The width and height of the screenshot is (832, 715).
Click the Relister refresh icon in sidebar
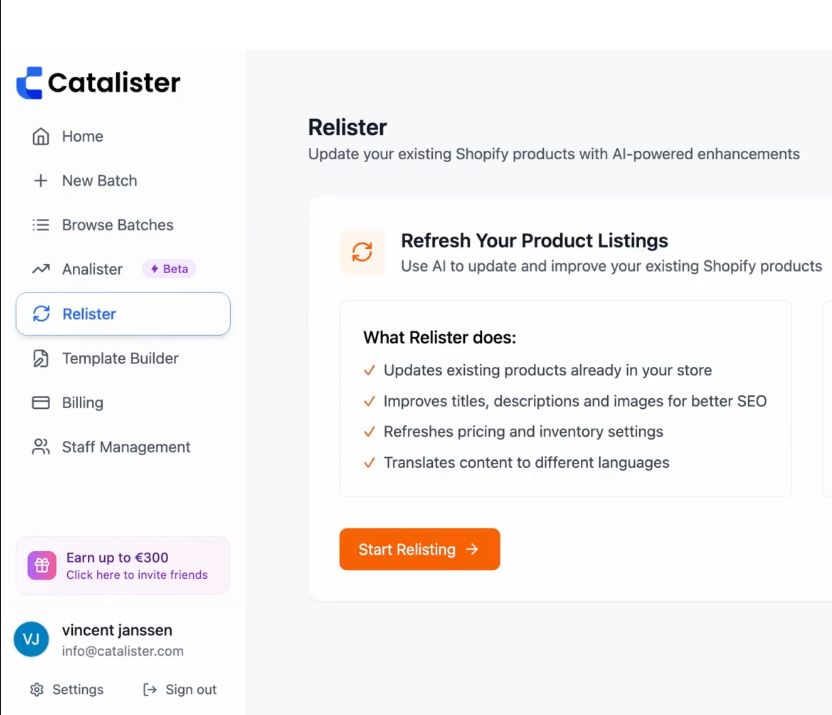[x=41, y=314]
